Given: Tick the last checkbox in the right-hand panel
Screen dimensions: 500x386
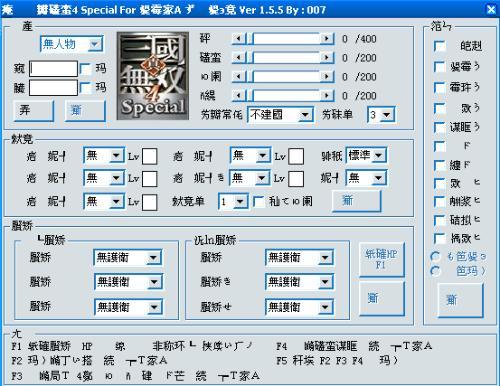Looking at the screenshot, I should 440,238.
